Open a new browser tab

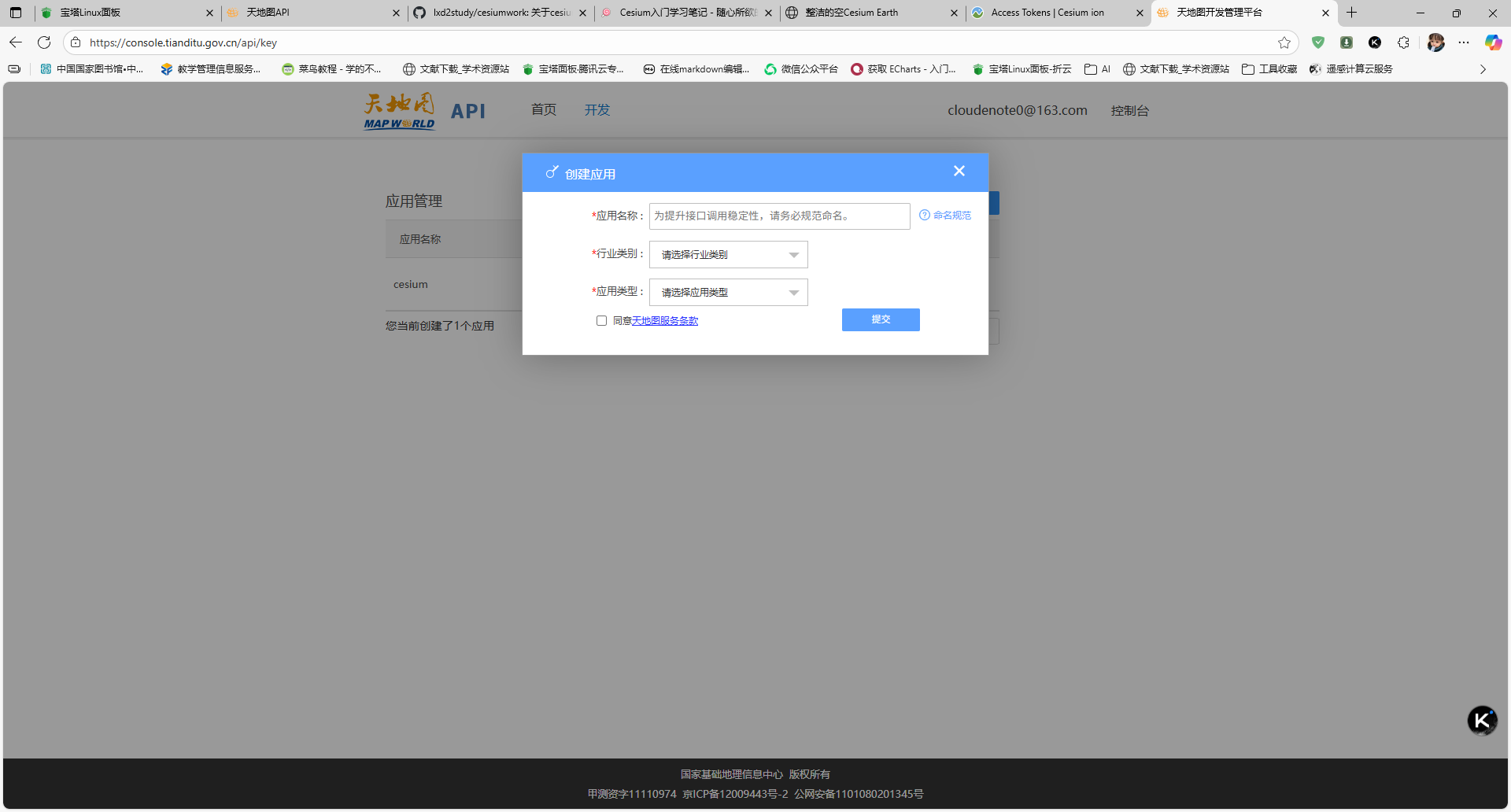[x=1352, y=13]
